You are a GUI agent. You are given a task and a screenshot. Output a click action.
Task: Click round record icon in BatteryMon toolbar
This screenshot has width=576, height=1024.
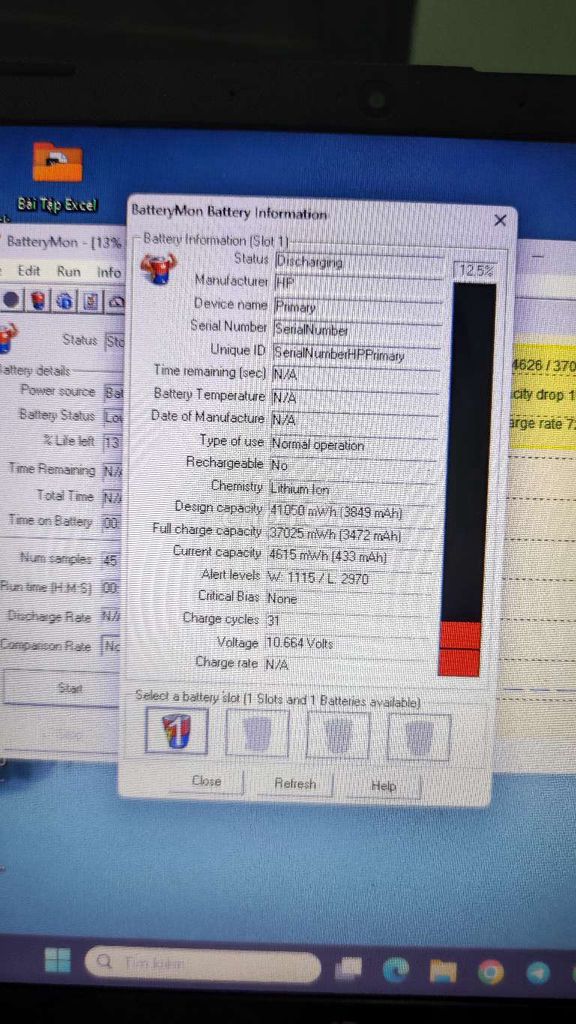11,300
